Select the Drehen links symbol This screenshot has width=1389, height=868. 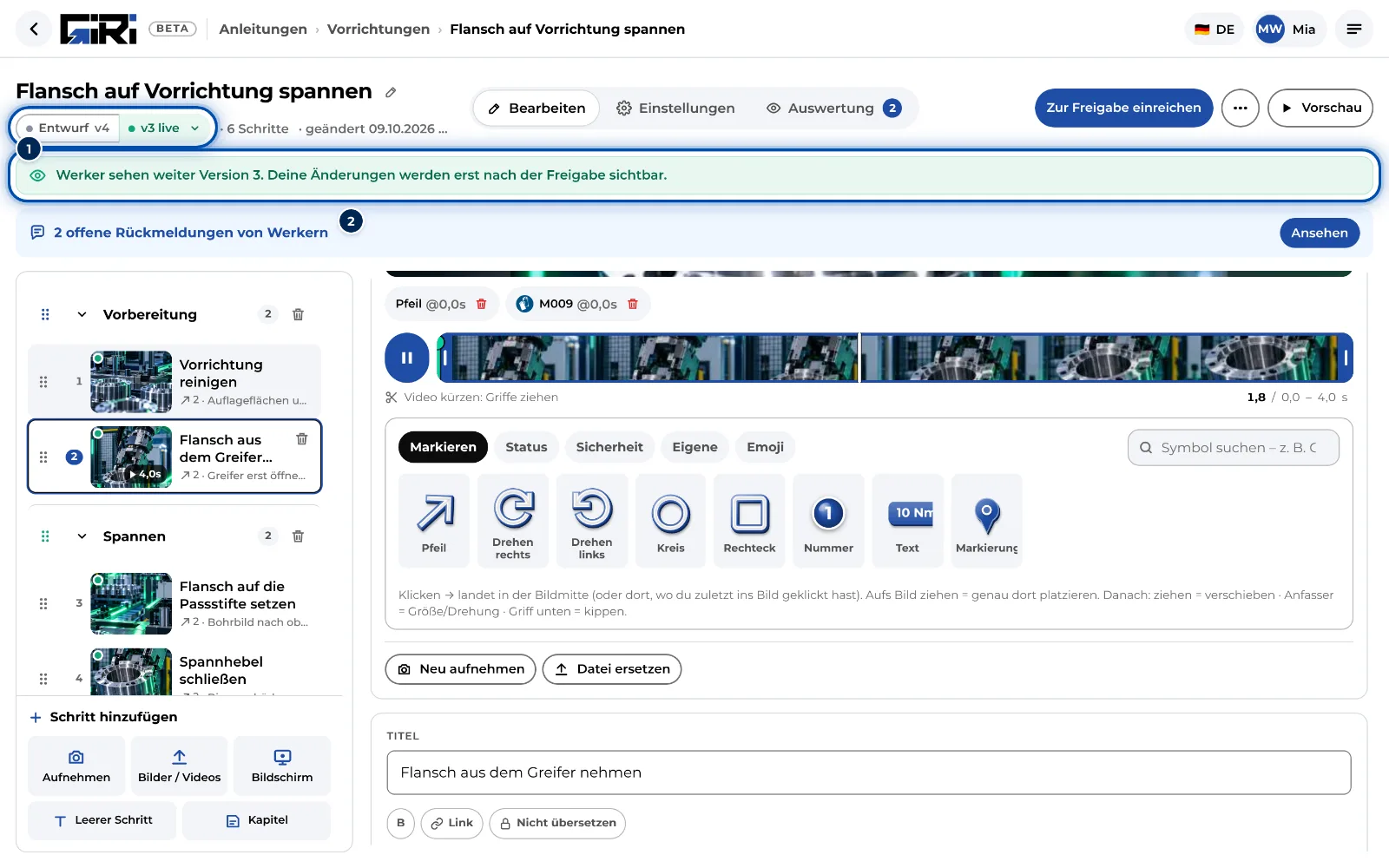click(592, 521)
